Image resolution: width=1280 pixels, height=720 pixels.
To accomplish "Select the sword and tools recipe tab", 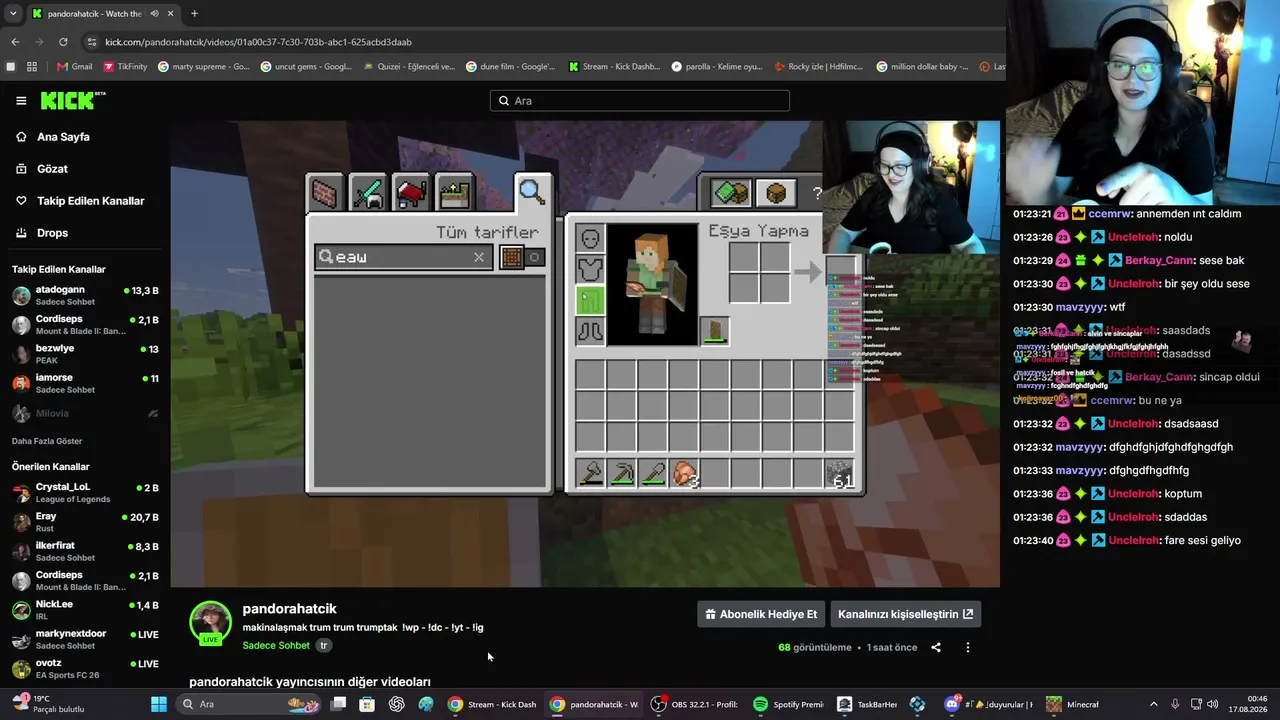I will [x=368, y=193].
